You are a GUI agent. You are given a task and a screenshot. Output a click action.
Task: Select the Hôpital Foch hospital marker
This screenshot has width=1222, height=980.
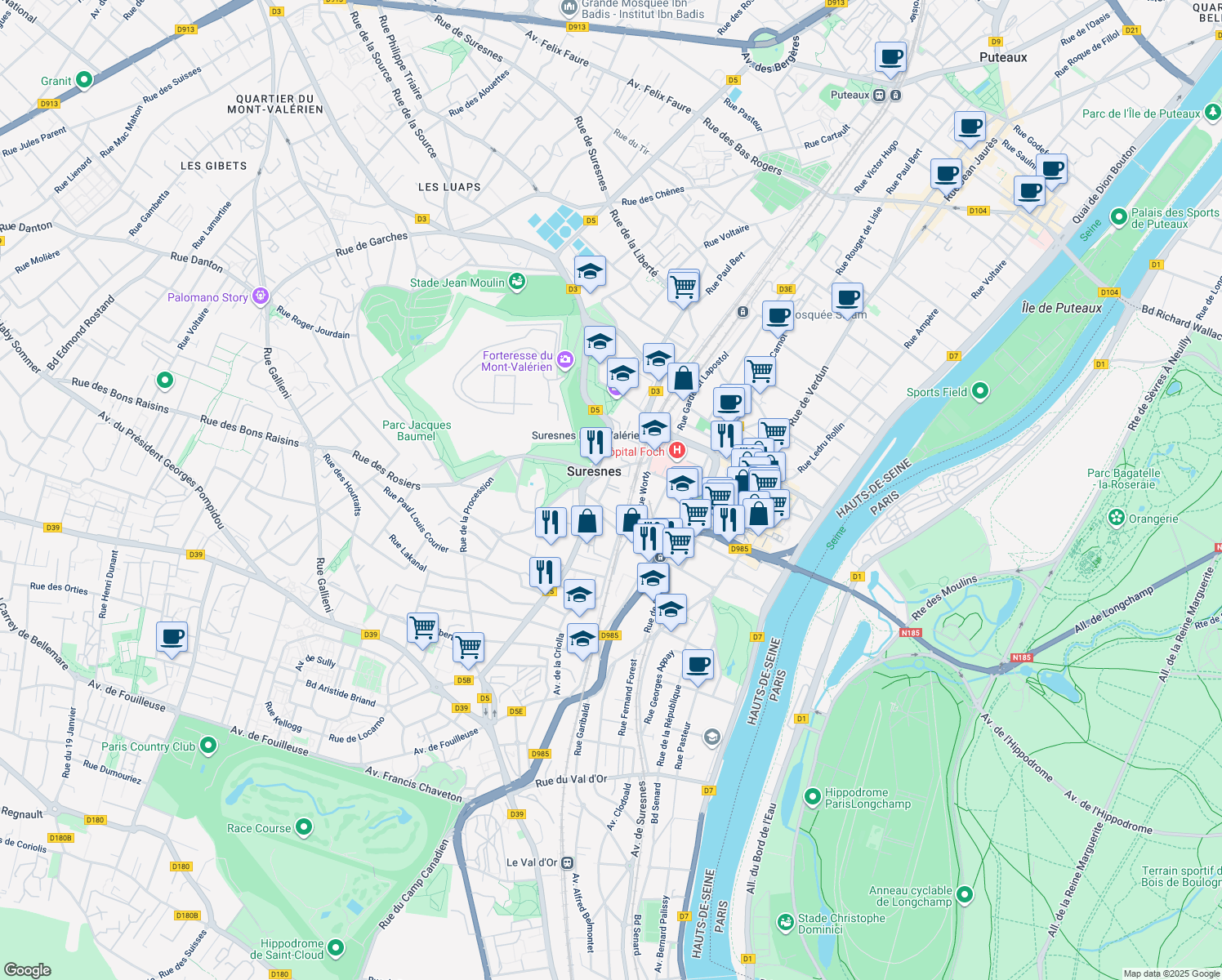pyautogui.click(x=676, y=450)
